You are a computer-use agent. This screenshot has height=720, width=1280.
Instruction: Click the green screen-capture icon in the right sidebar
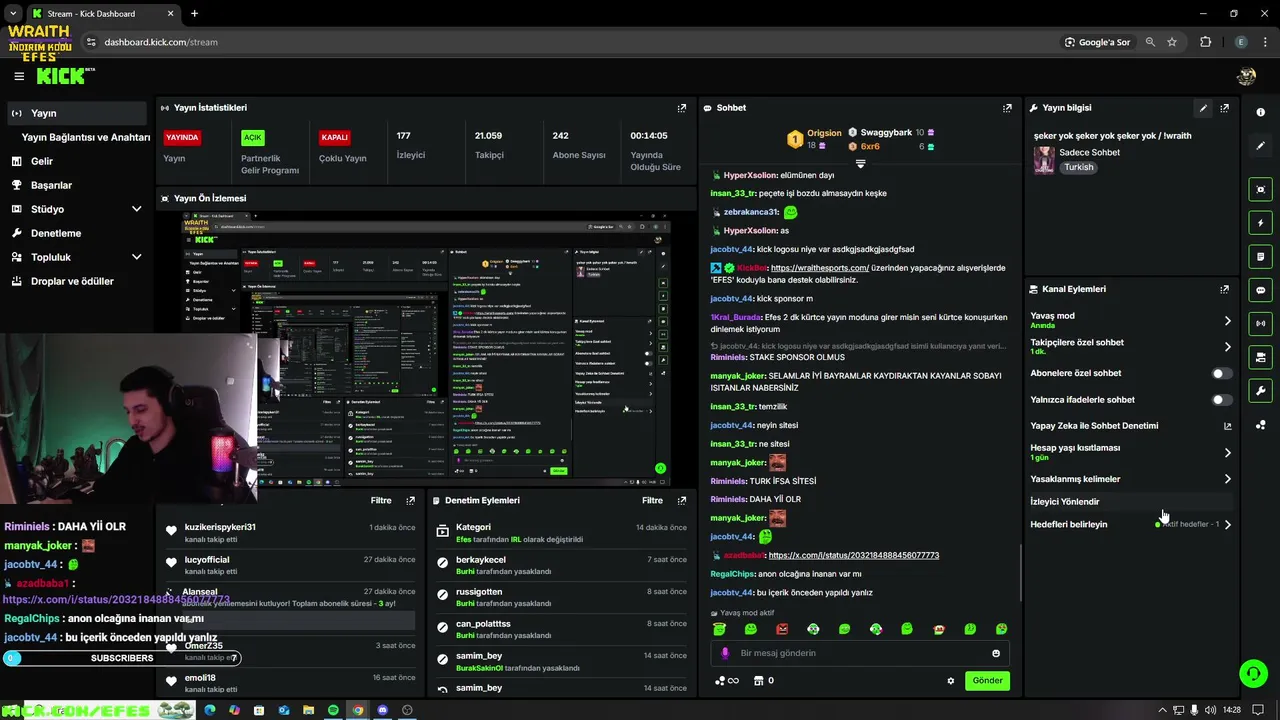tap(1261, 189)
